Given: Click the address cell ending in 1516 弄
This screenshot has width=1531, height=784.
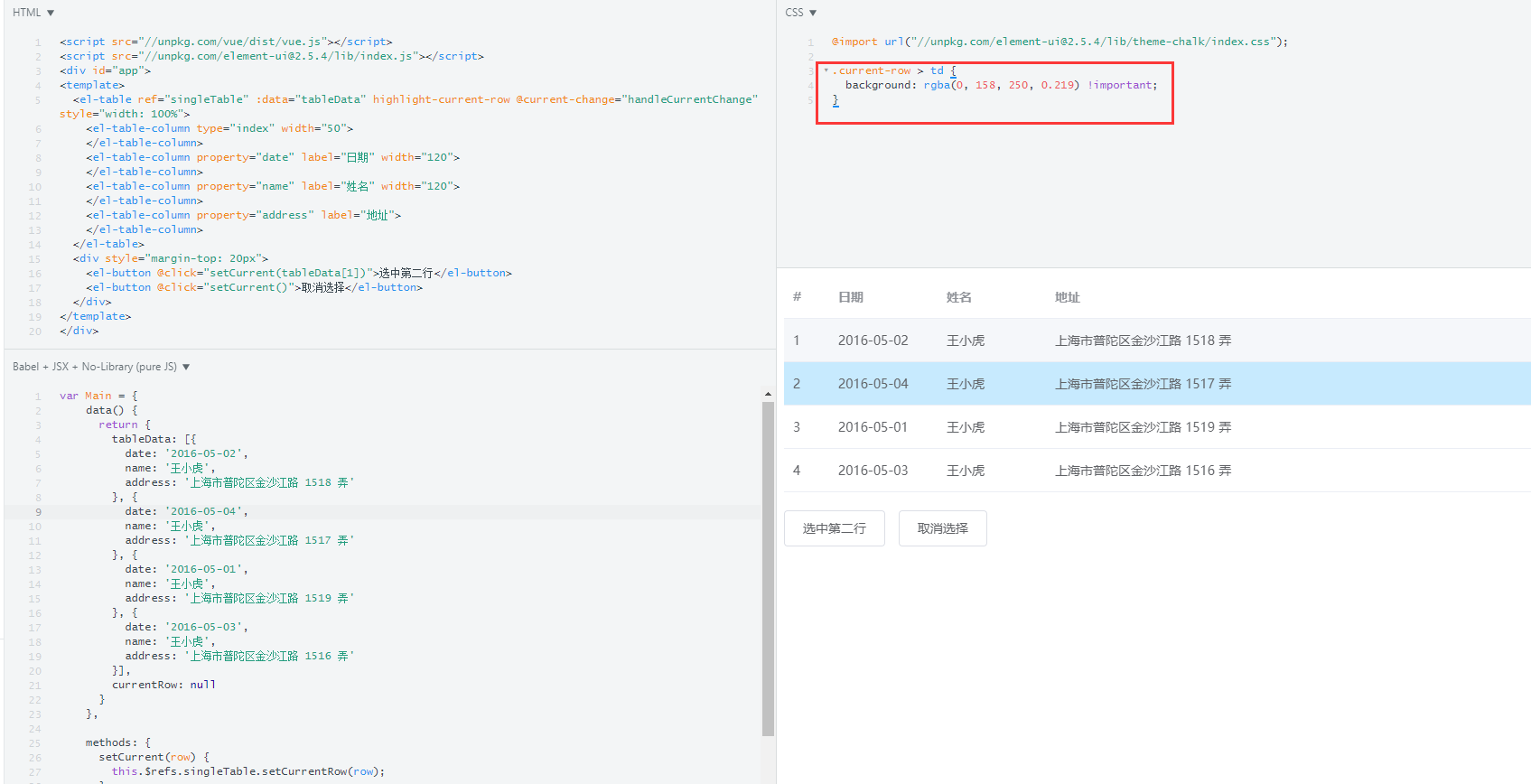Looking at the screenshot, I should [1143, 471].
